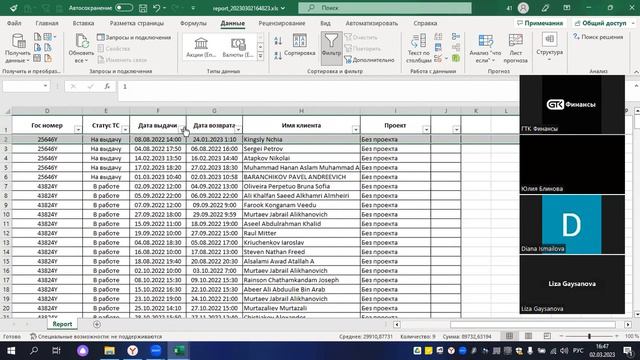Screen dimensions: 640x360
Task: Select cell with Raul Mitter
Action: (x=301, y=233)
